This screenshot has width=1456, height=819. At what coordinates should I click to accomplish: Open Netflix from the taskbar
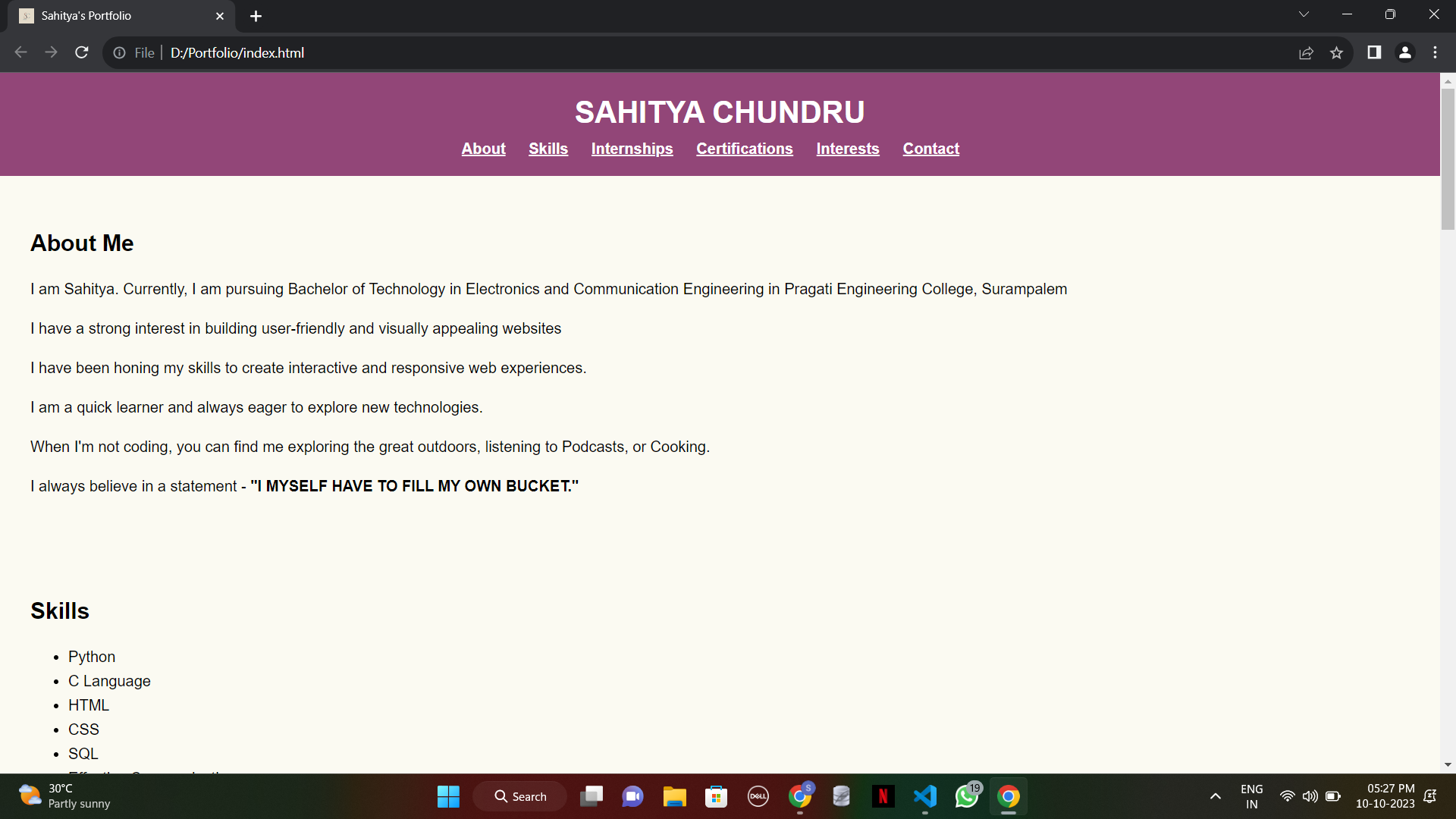(883, 796)
